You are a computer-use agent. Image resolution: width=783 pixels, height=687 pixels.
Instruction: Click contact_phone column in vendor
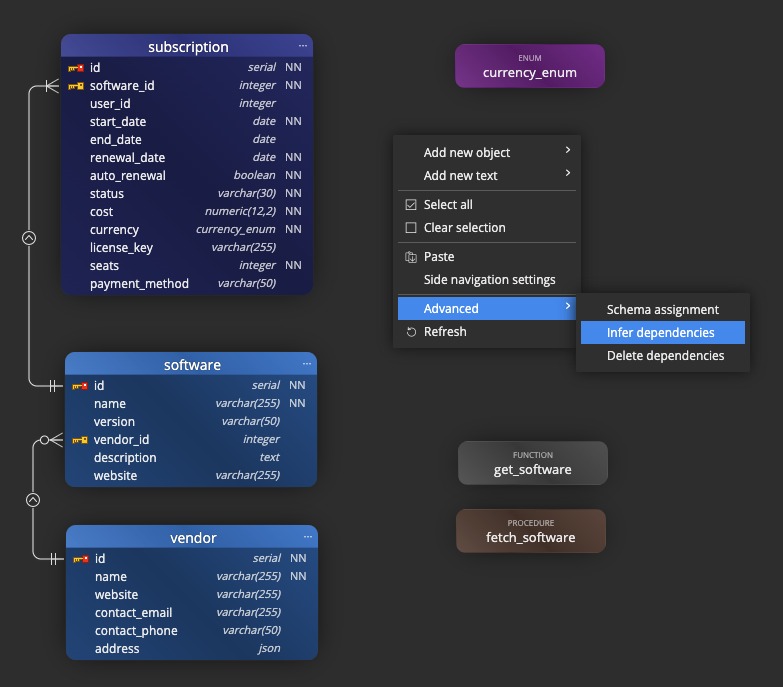[192, 631]
